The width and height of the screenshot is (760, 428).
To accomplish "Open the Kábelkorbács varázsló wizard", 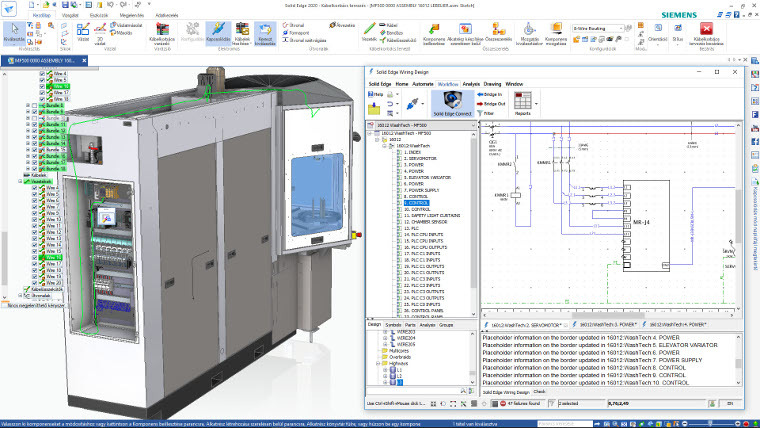I will (x=162, y=33).
